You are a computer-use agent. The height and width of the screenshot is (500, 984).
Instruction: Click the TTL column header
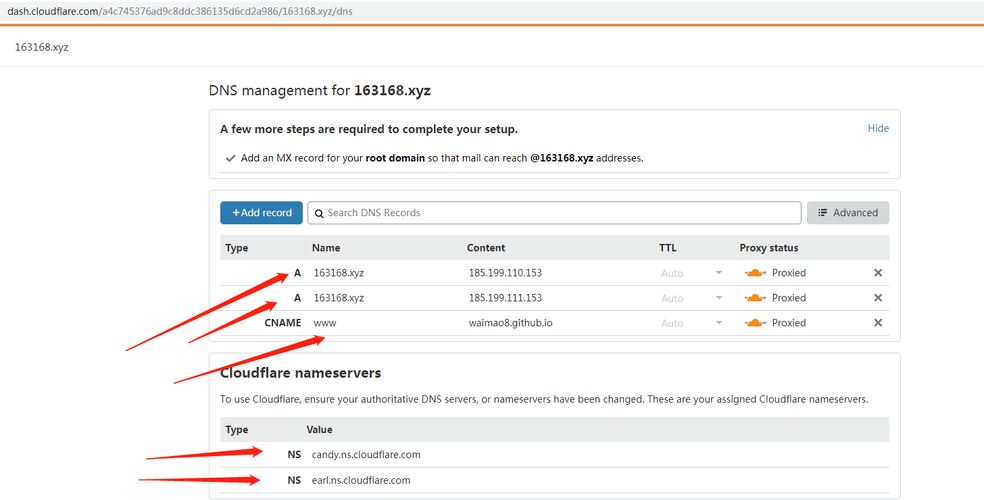tap(668, 248)
